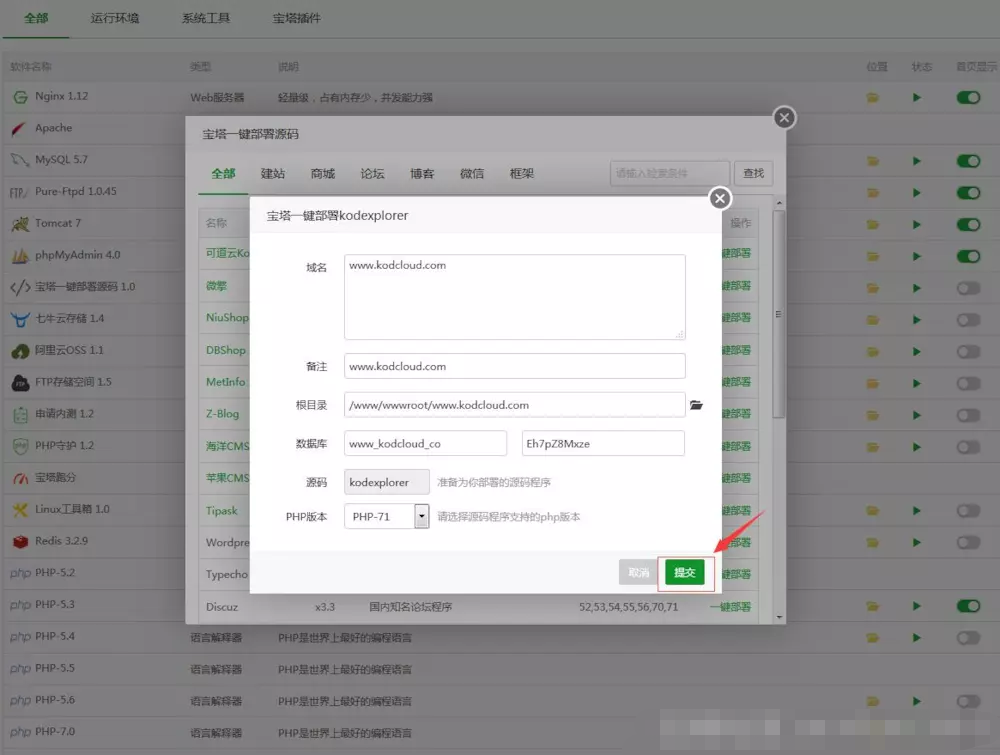1000x755 pixels.
Task: Click the PHP-5.4 folder location icon
Action: pyautogui.click(x=872, y=638)
